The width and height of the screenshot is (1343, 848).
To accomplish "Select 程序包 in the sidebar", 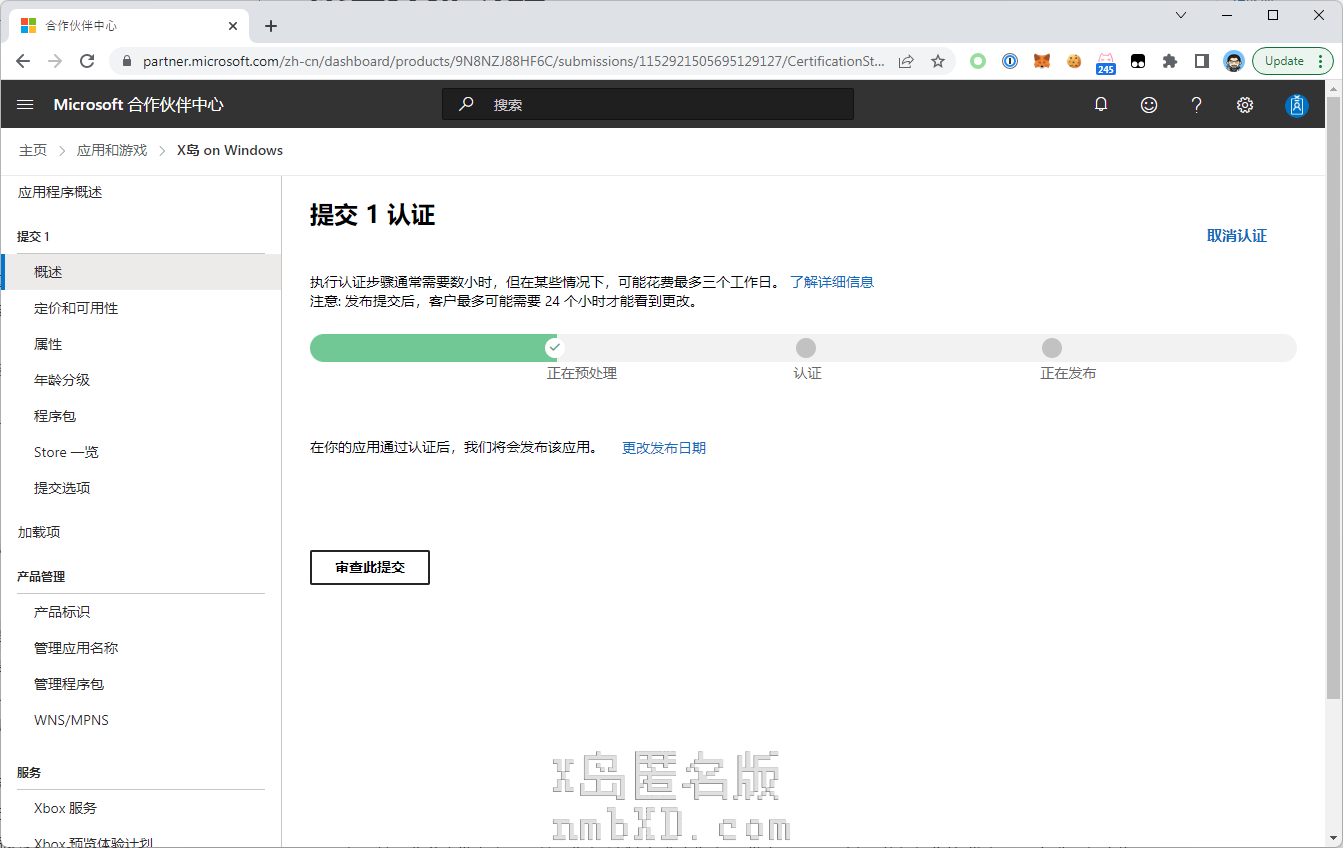I will 55,416.
